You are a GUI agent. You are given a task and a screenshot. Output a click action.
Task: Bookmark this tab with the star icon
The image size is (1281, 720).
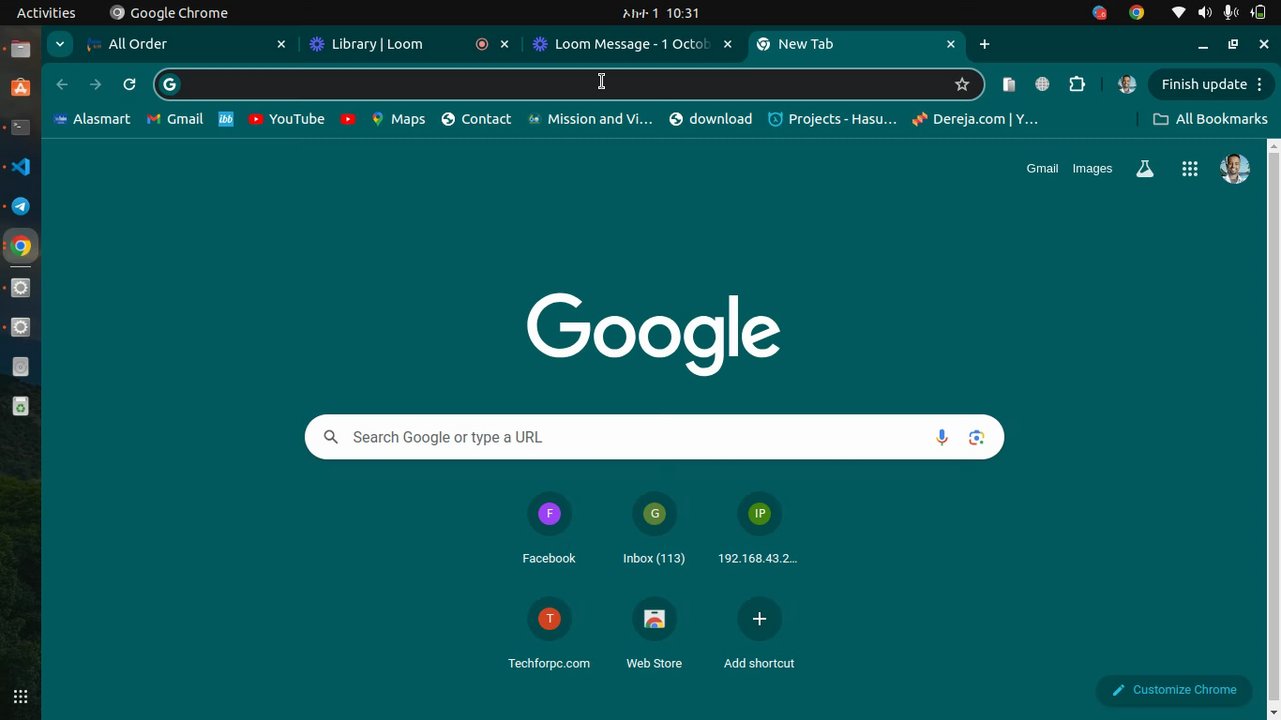tap(962, 84)
